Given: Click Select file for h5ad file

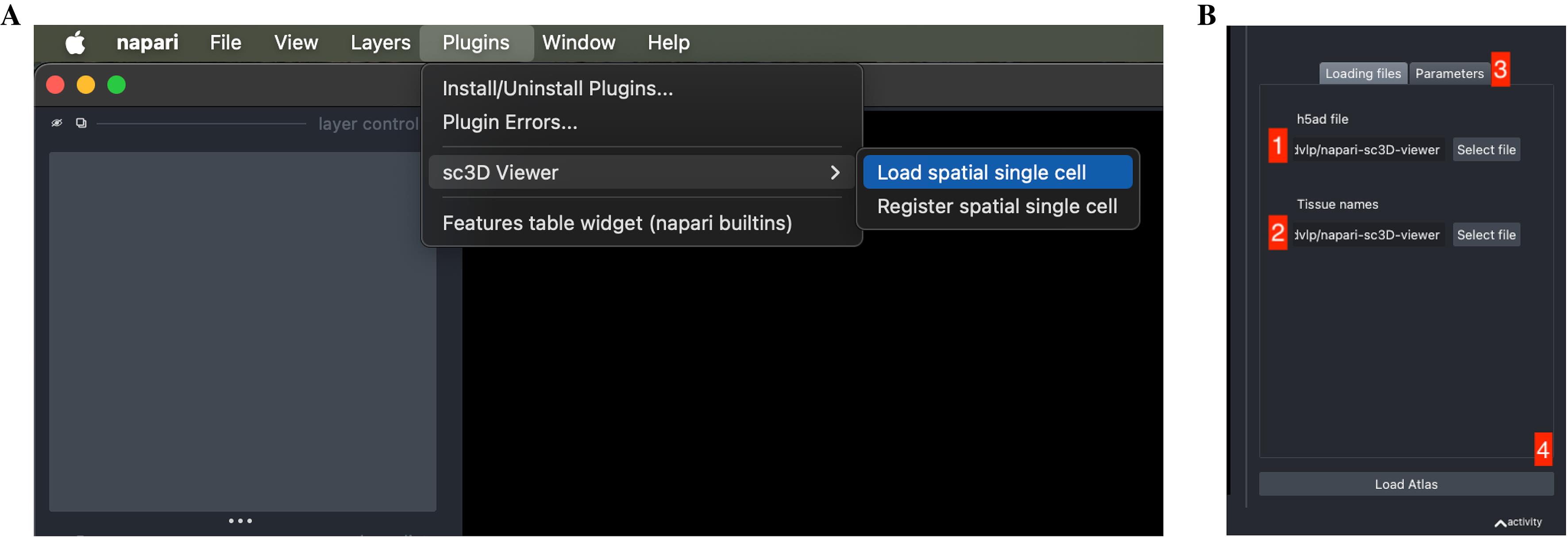Looking at the screenshot, I should (1485, 150).
